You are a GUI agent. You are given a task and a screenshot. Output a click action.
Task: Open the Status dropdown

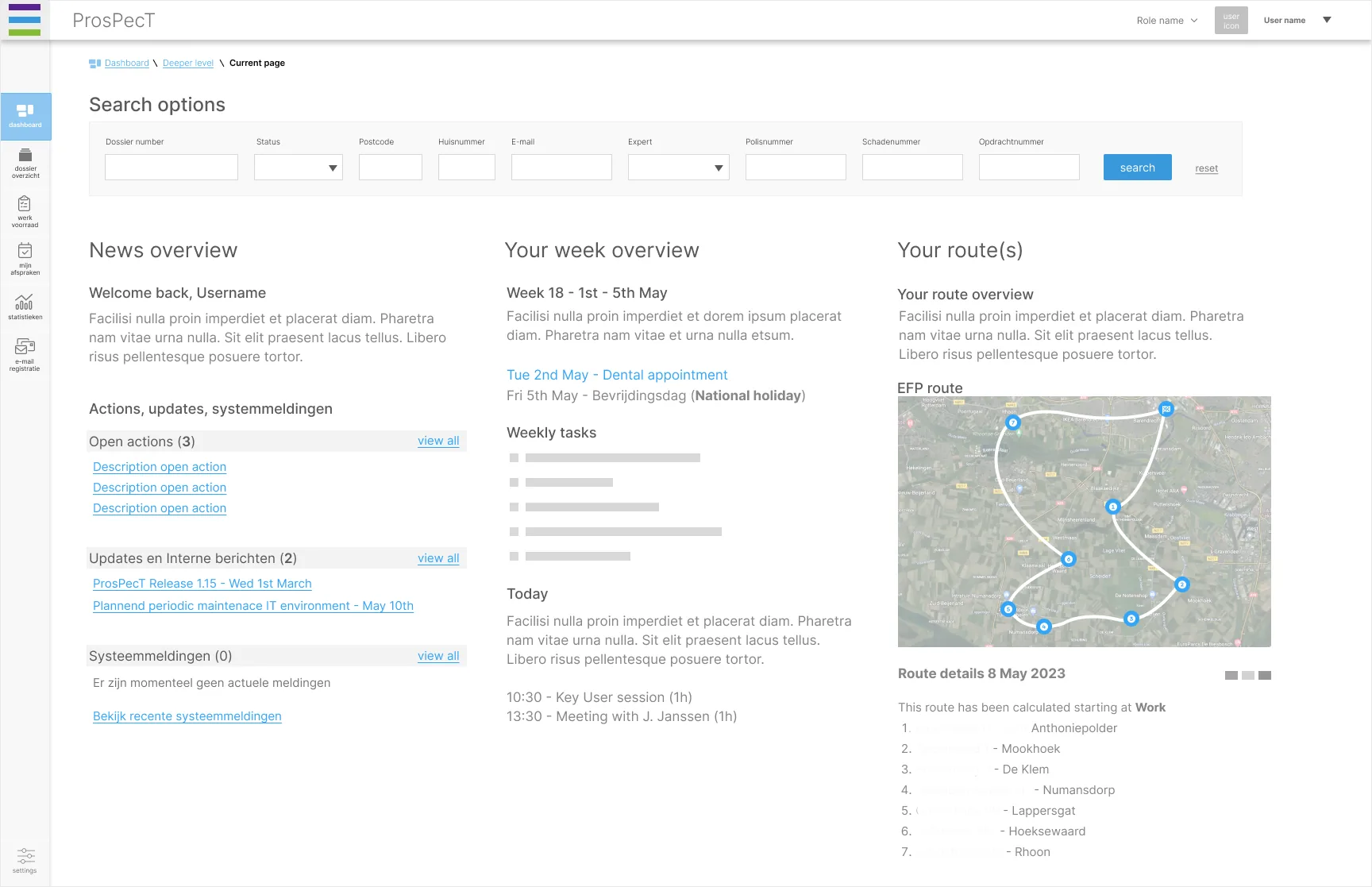299,168
